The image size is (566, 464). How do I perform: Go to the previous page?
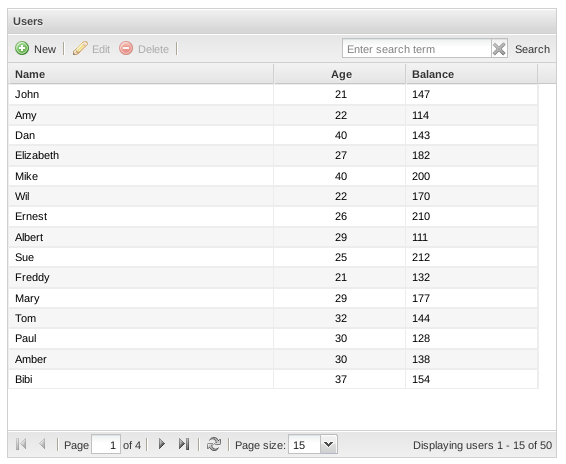coord(42,444)
